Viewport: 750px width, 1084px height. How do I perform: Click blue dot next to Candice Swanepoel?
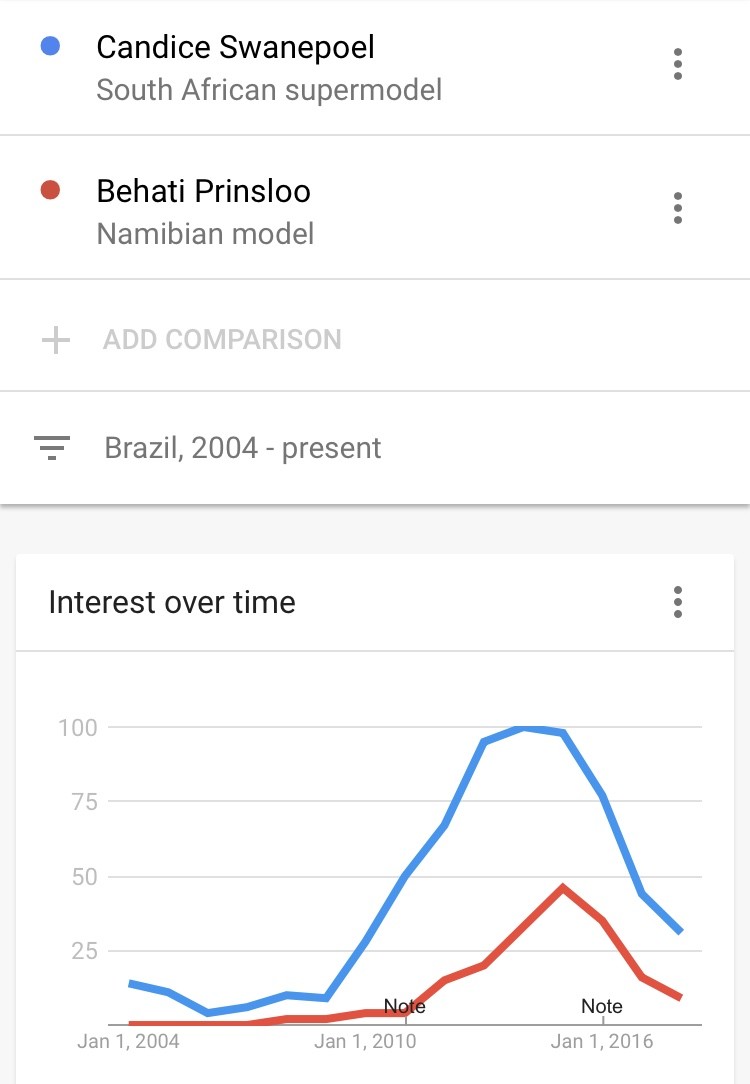pos(50,46)
